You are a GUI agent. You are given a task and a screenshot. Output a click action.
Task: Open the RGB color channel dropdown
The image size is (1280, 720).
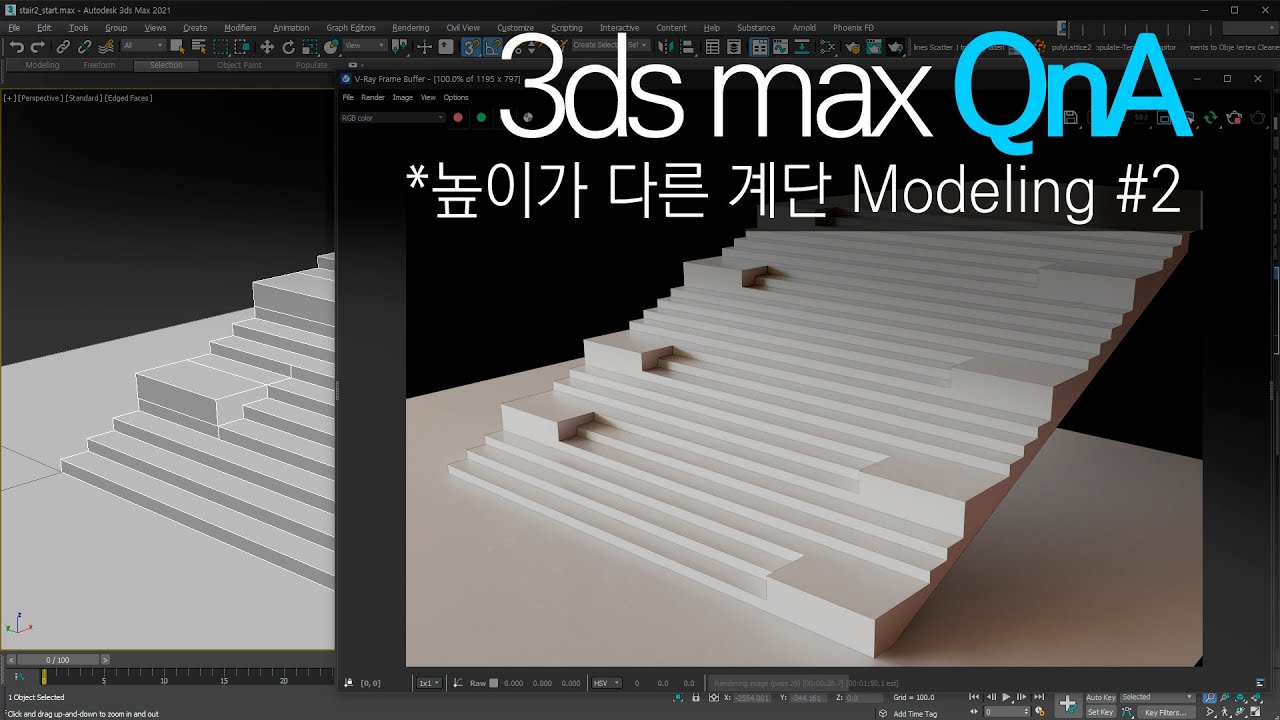393,117
